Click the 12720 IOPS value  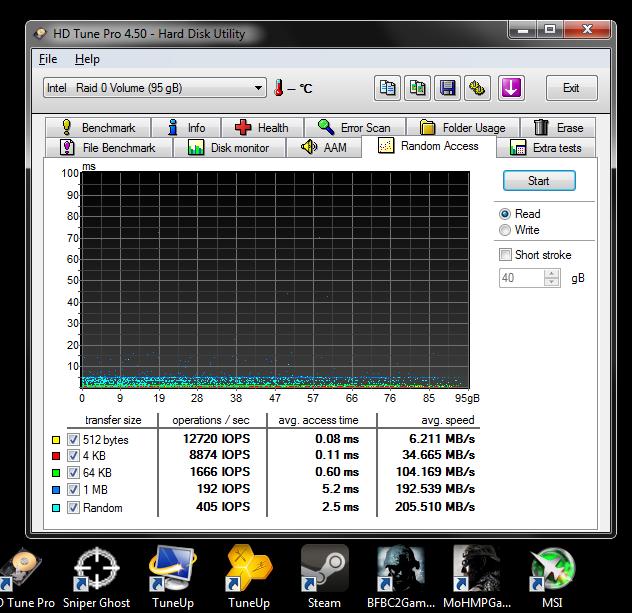[x=216, y=438]
